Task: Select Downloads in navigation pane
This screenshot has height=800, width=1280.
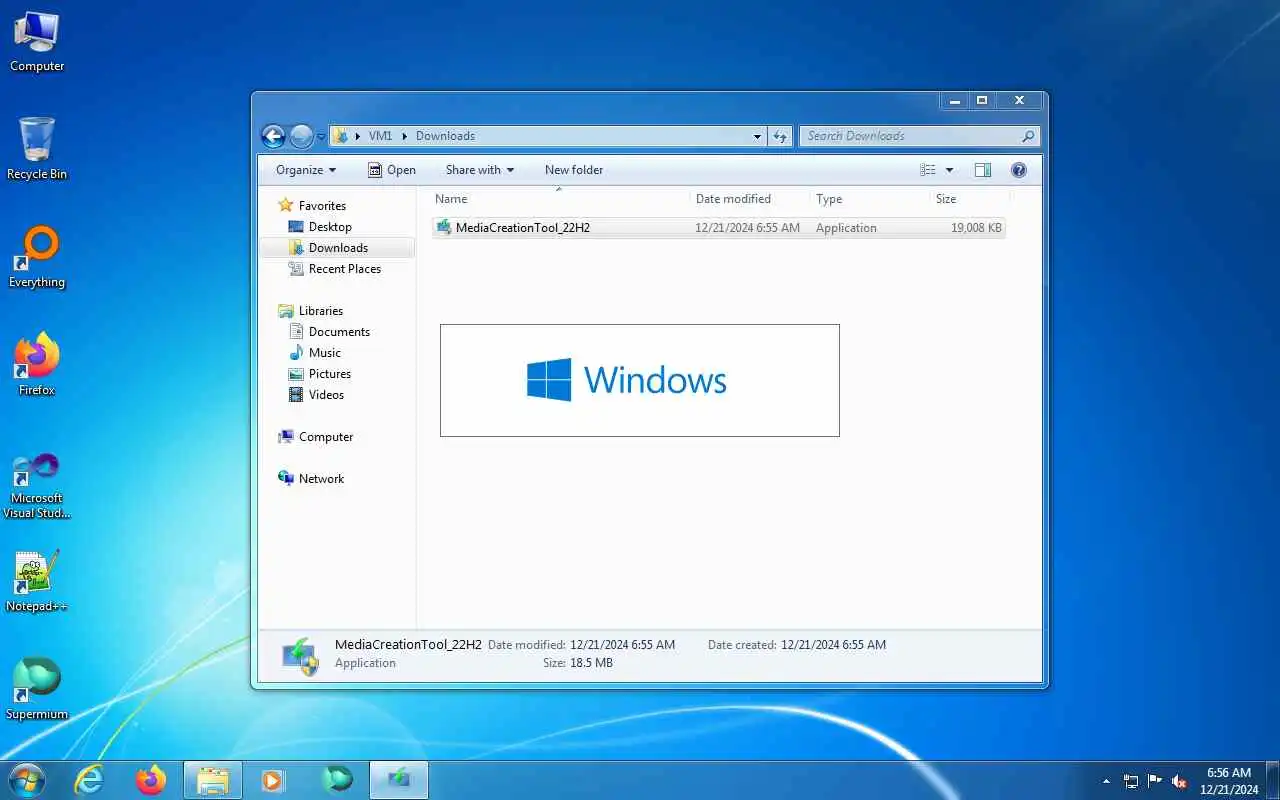Action: (x=338, y=248)
